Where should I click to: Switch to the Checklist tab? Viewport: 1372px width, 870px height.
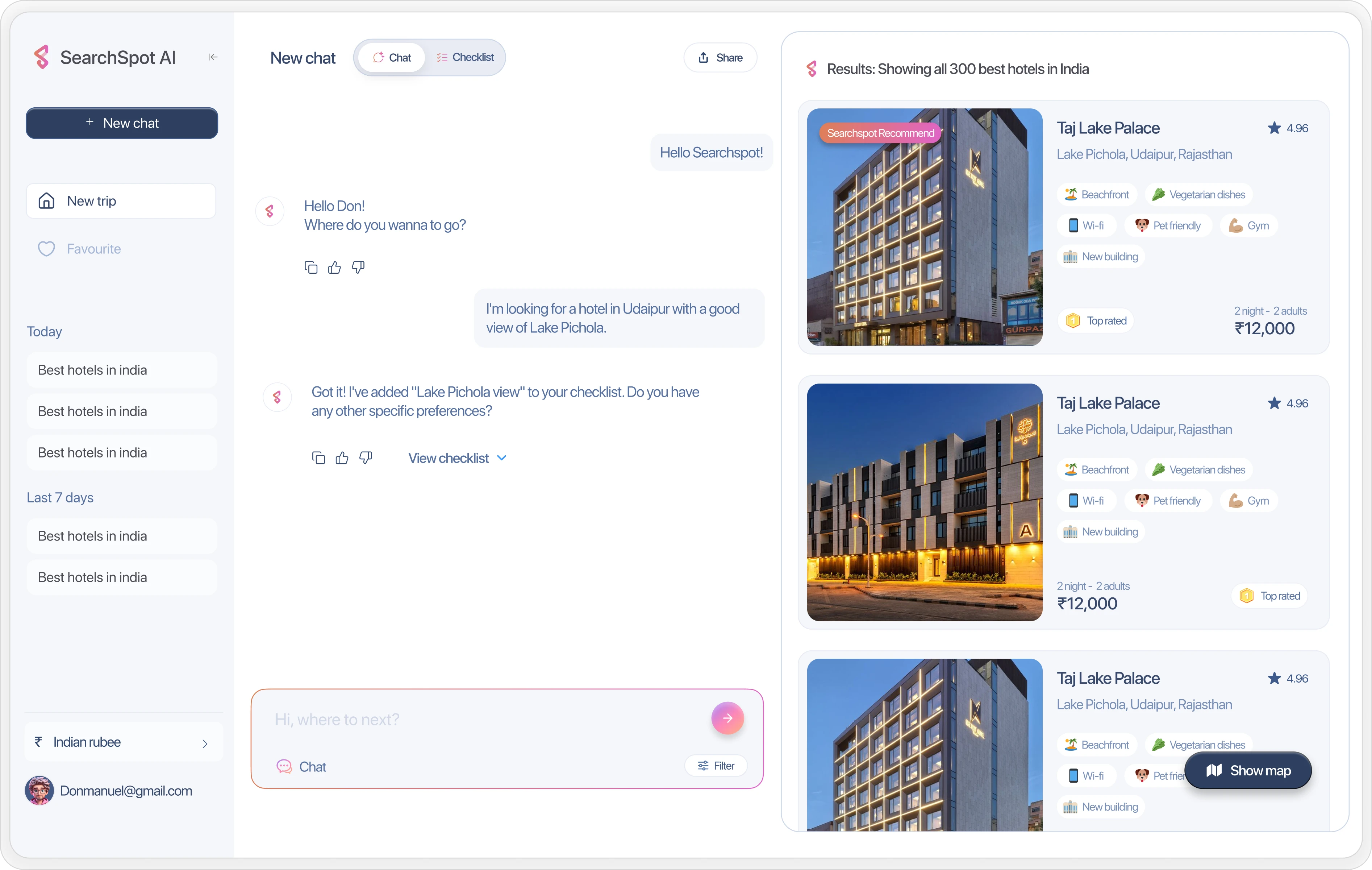pos(466,58)
